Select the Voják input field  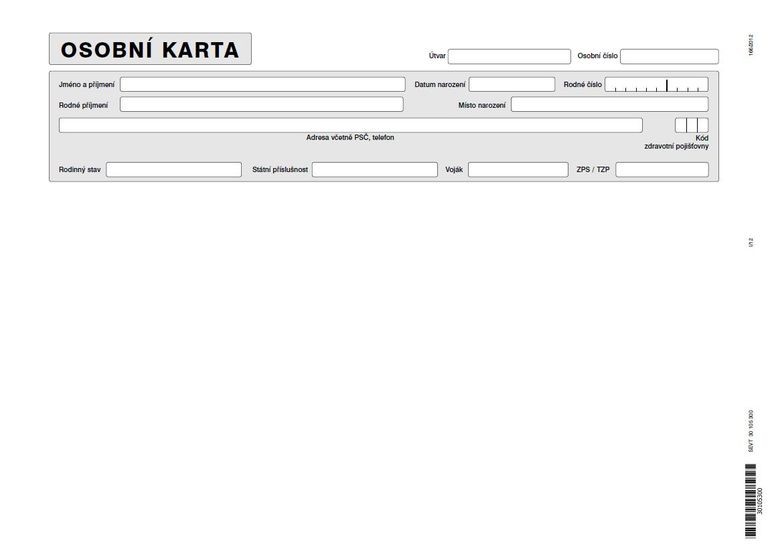(x=518, y=170)
